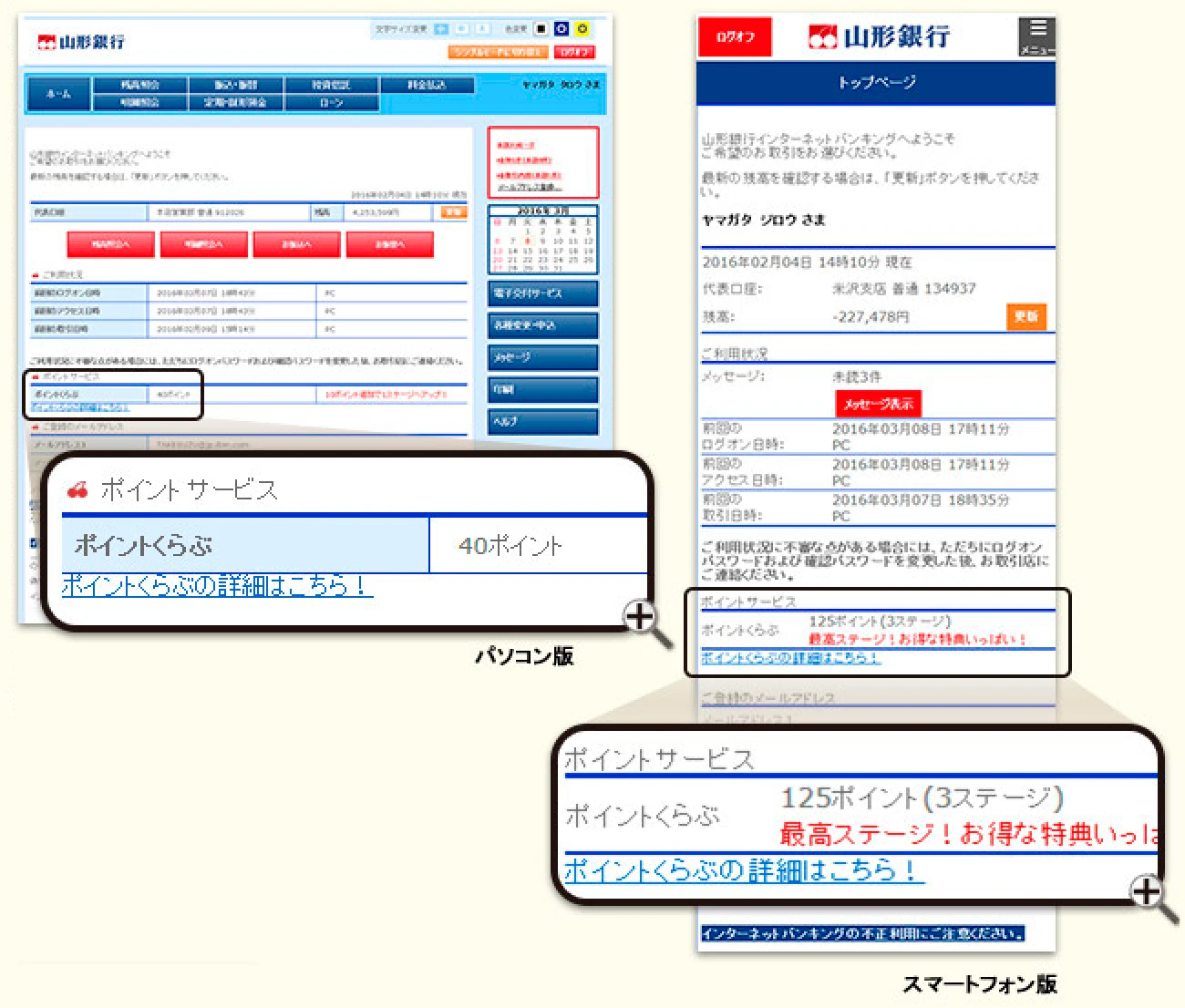
Task: Click the -227,478円 balance value in smartphone version
Action: coord(871,317)
